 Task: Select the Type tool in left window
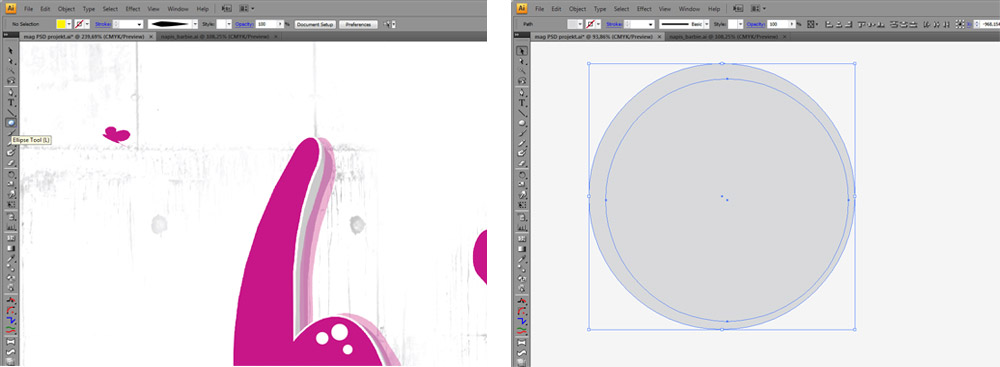pos(11,103)
